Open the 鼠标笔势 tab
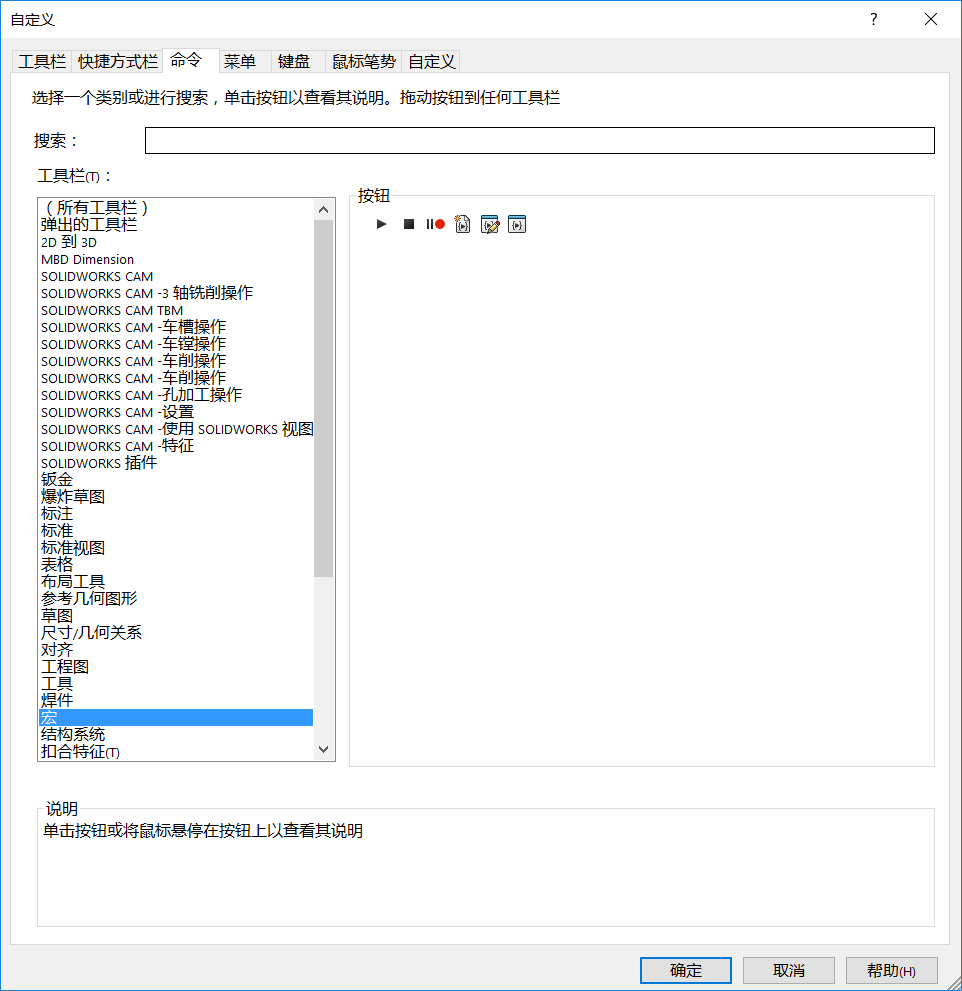 364,62
